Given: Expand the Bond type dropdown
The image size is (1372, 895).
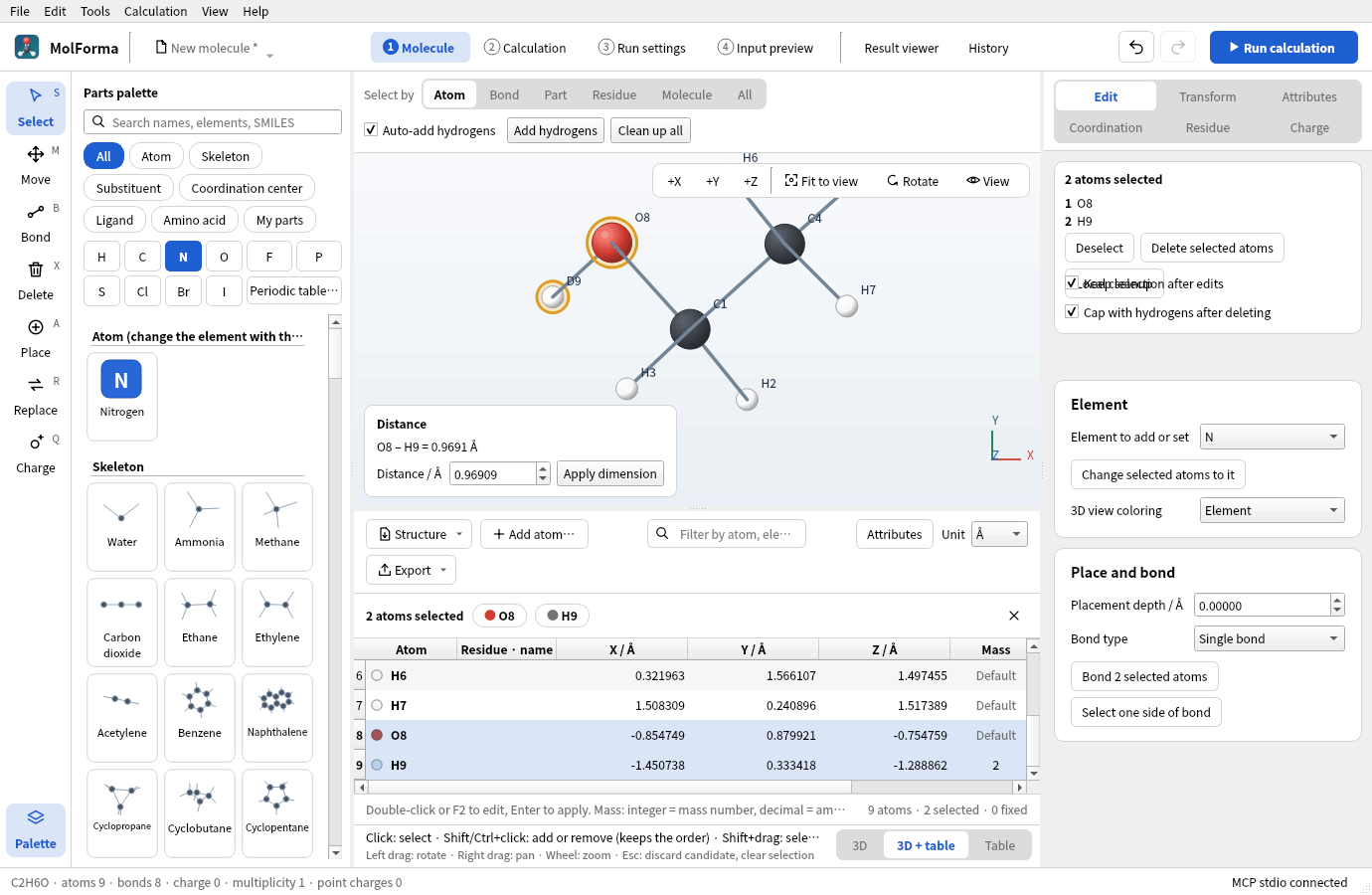Looking at the screenshot, I should click(x=1270, y=638).
